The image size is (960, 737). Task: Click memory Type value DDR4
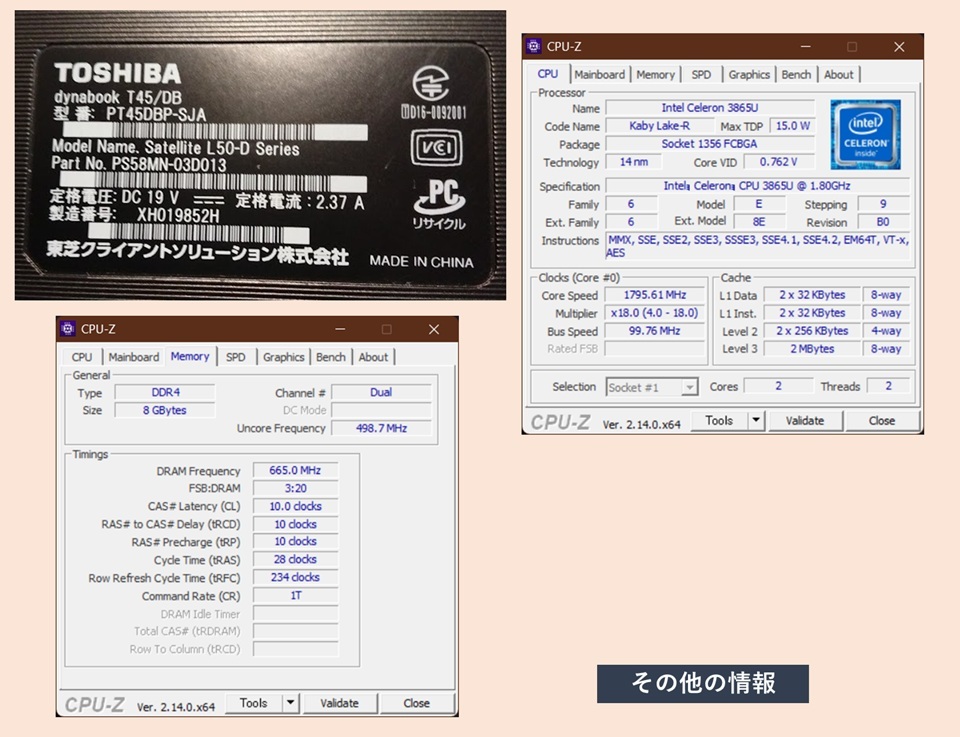click(165, 392)
